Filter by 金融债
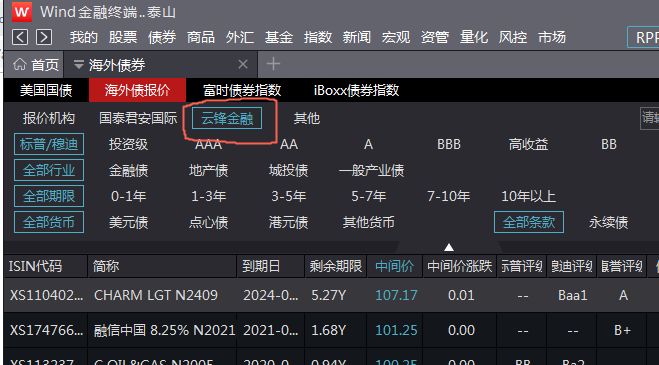 (x=128, y=170)
